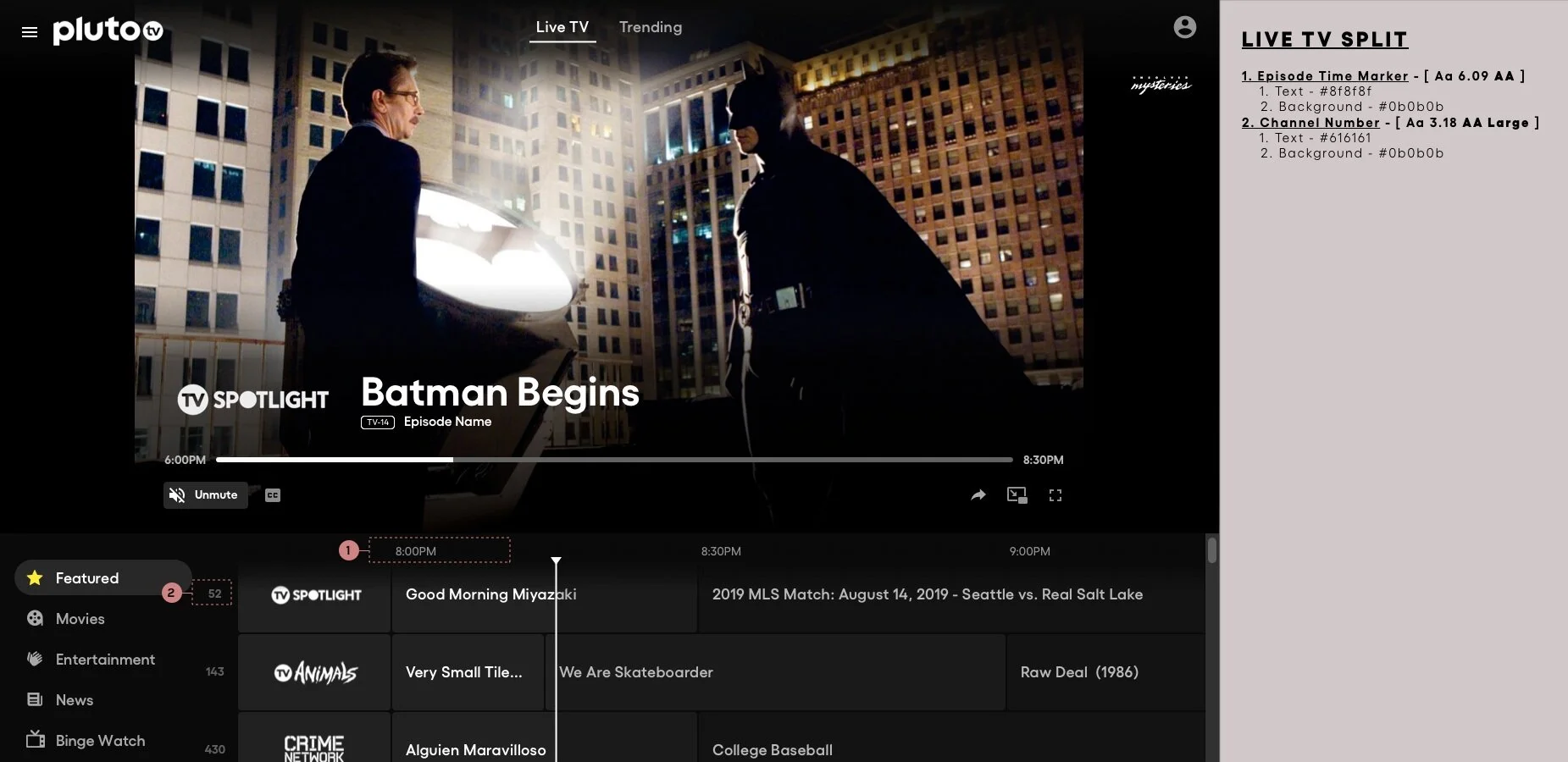Select the 2019 MLS Match program
The height and width of the screenshot is (762, 1568).
951,595
